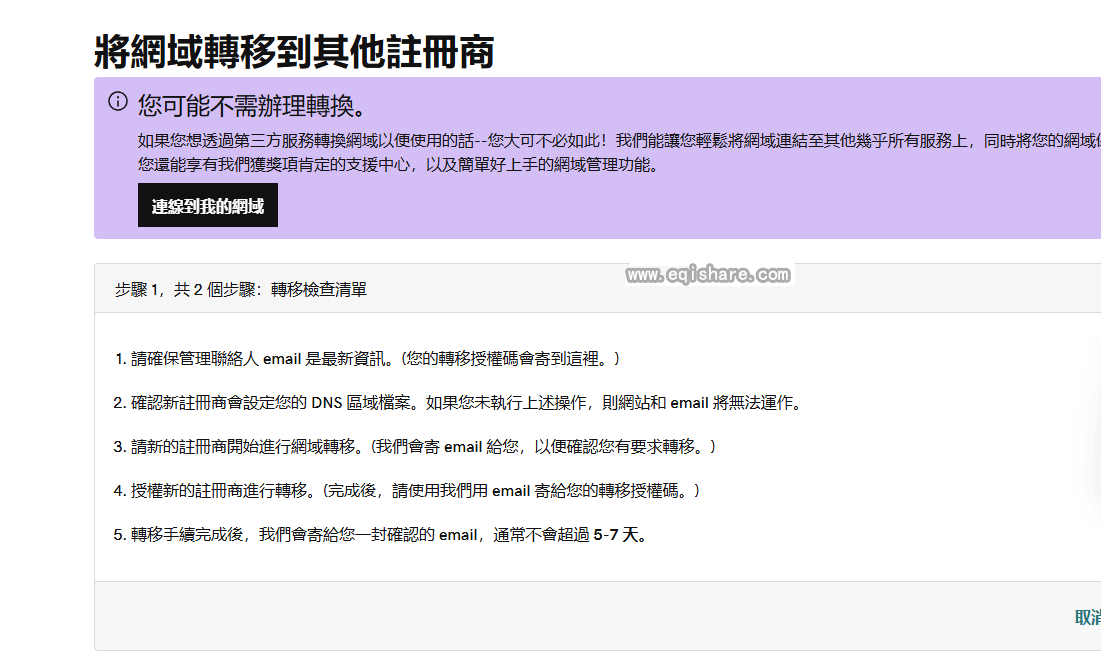Select checklist item 3 about 新的註冊商開始轉移
The image size is (1101, 668).
[240, 447]
